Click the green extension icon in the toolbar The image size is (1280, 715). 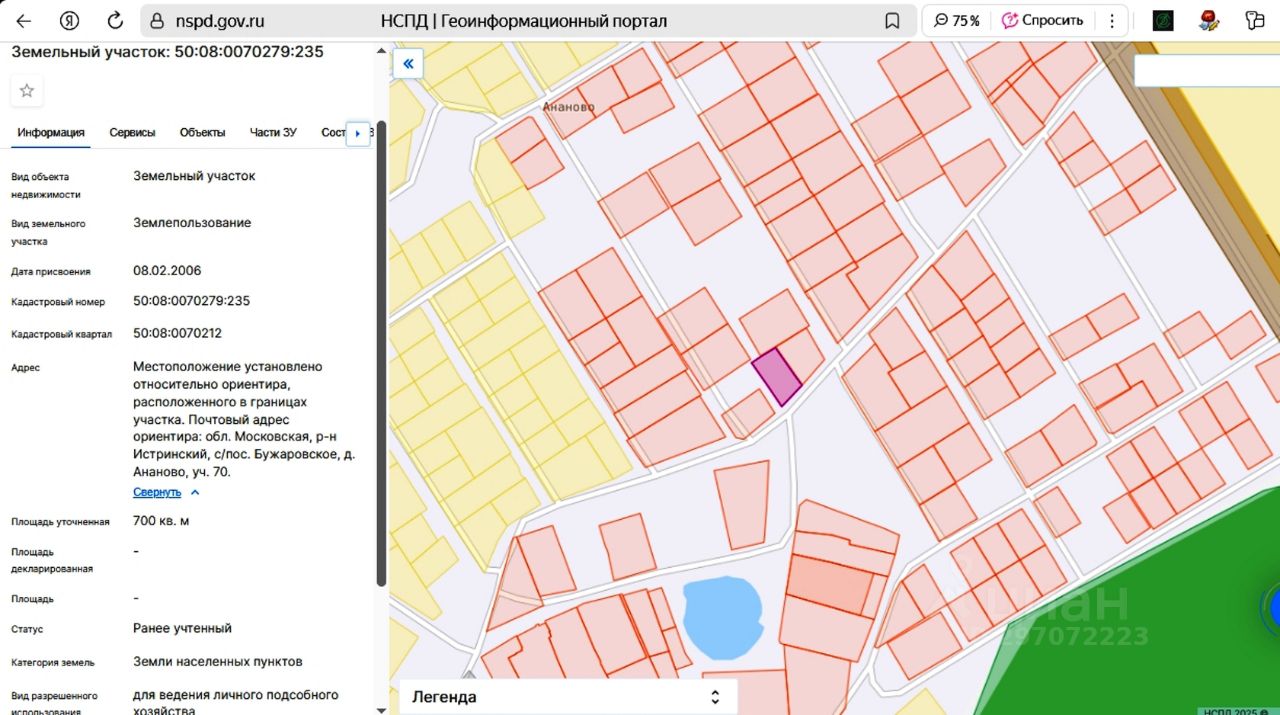pos(1163,21)
